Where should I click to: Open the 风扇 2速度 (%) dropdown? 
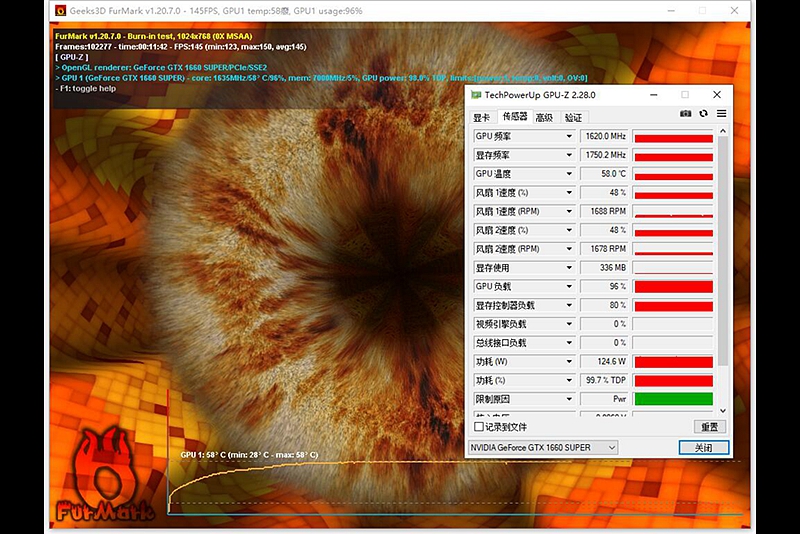[x=569, y=230]
